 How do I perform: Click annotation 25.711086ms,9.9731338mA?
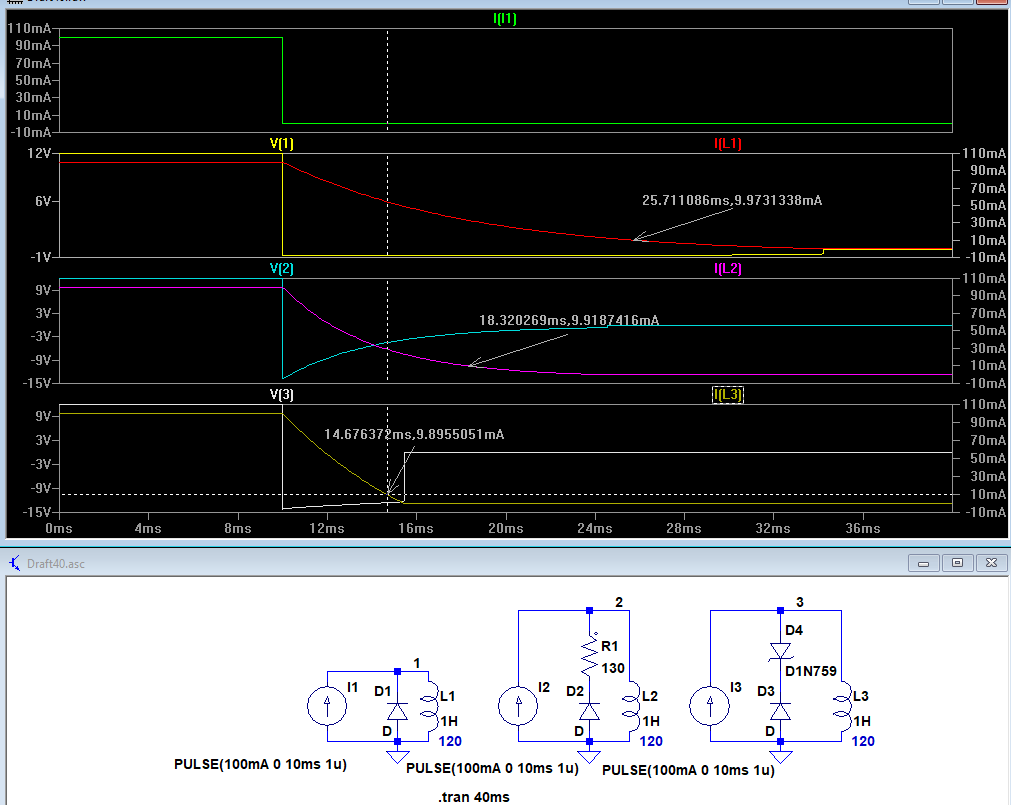(x=732, y=200)
